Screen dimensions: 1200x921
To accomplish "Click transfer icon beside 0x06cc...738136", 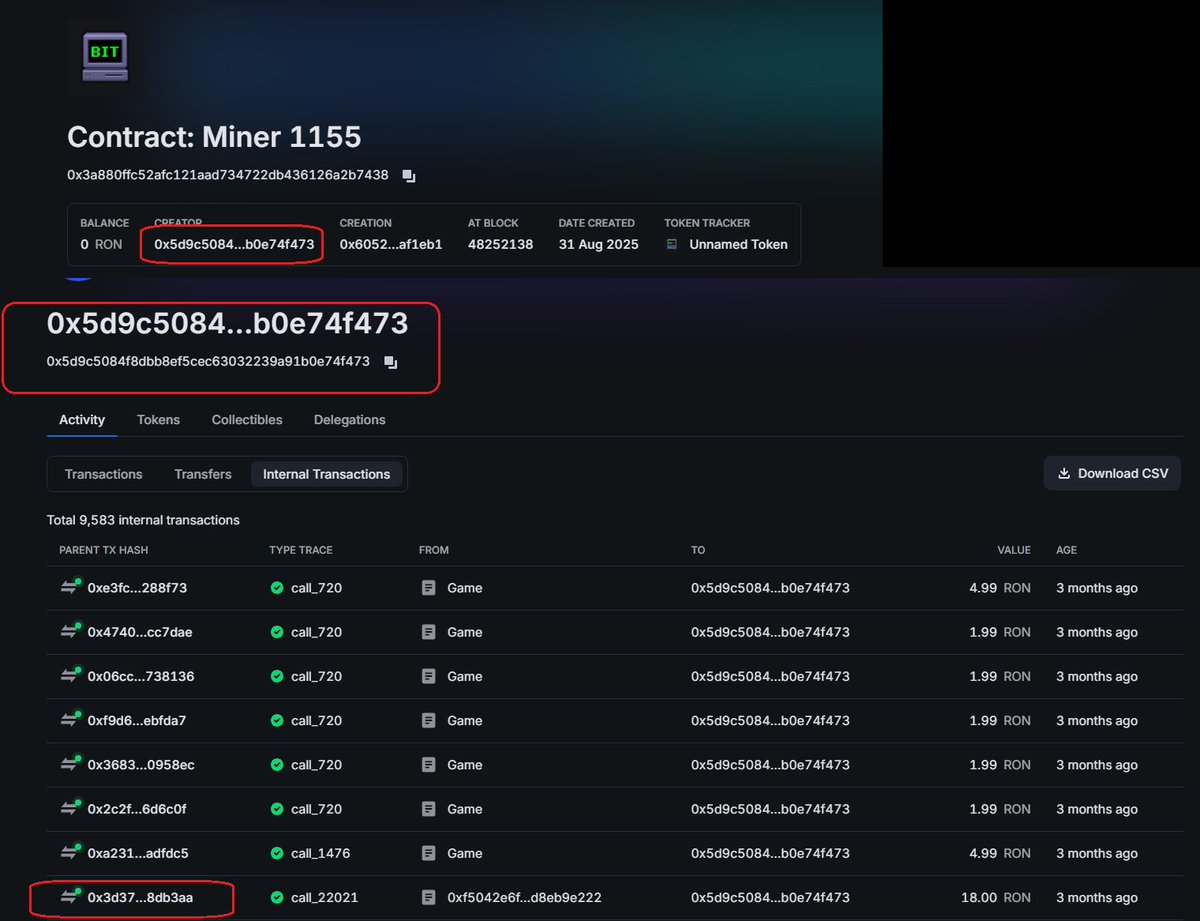I will click(69, 676).
